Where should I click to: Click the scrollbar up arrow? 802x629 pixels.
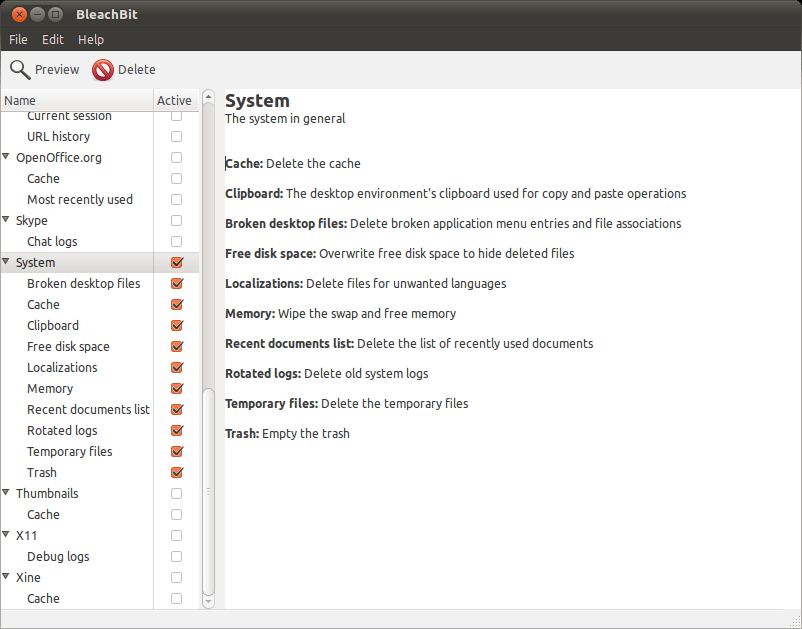point(208,96)
